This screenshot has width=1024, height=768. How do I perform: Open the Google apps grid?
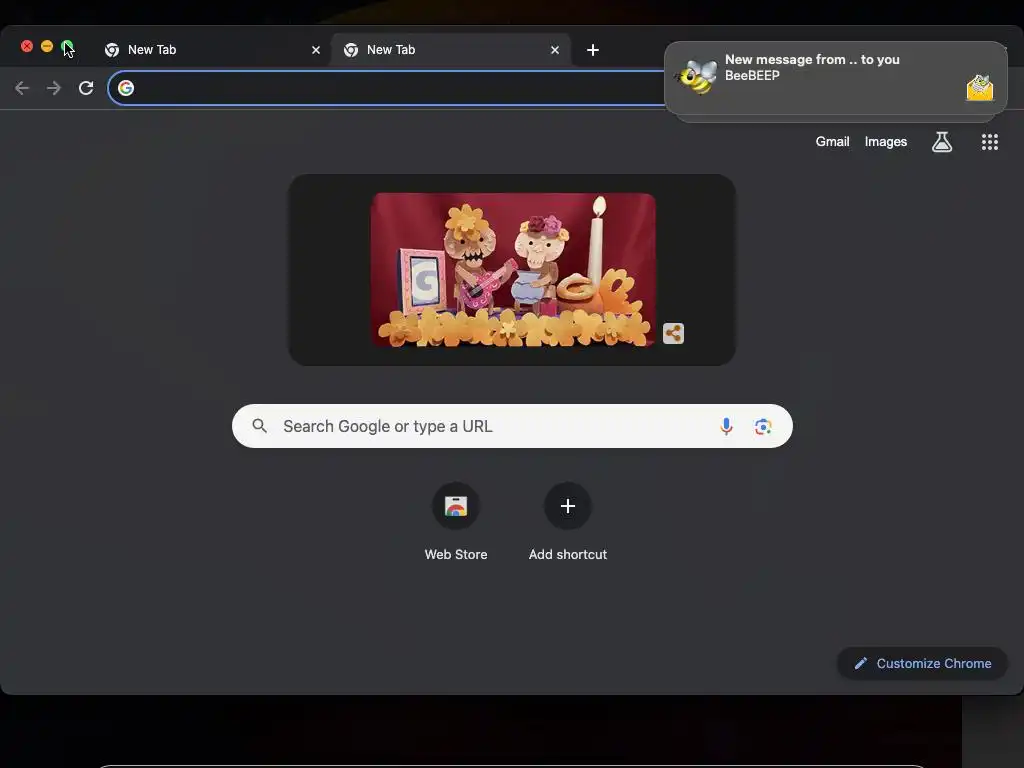pyautogui.click(x=989, y=142)
